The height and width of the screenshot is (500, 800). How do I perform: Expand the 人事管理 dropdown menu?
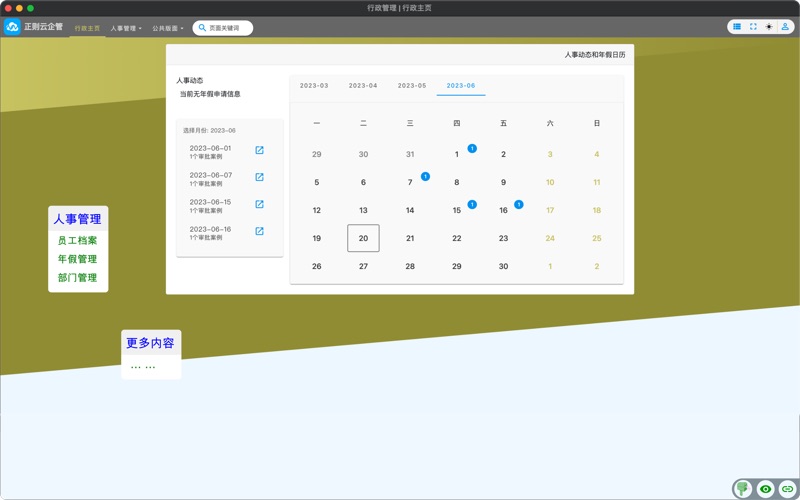pos(126,28)
